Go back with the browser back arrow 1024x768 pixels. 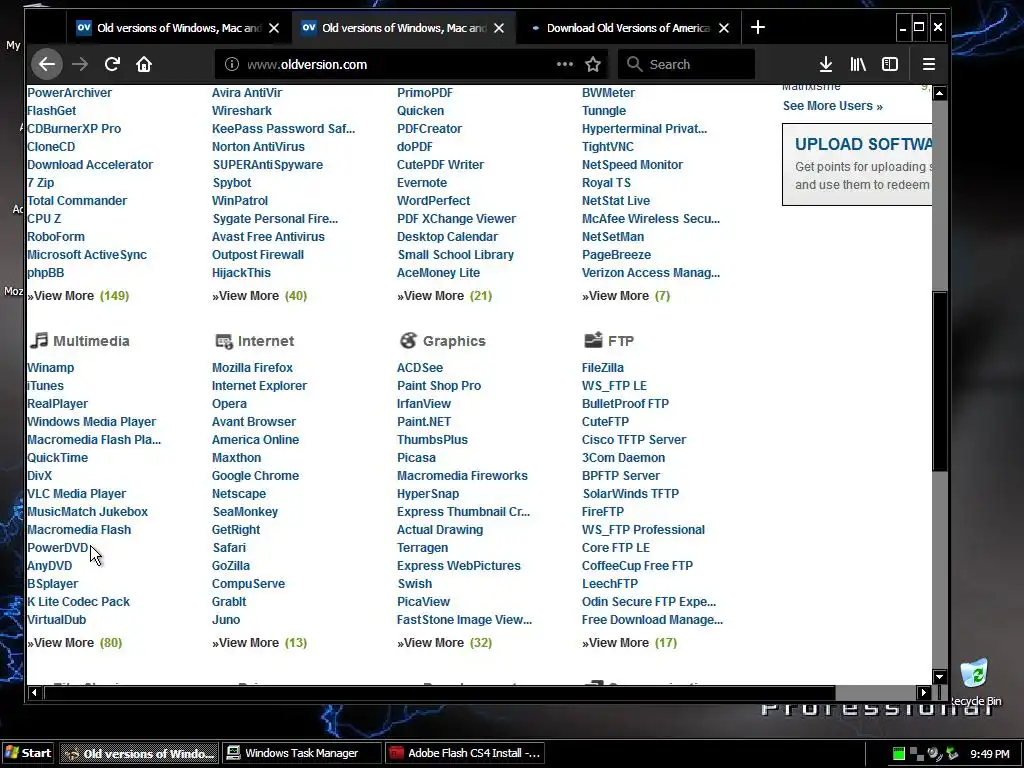(x=47, y=64)
